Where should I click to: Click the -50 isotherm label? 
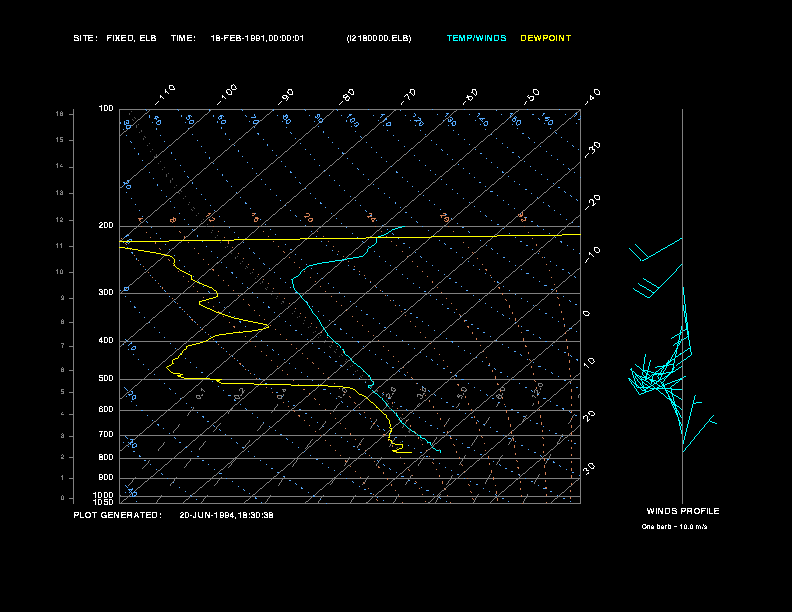pos(531,97)
